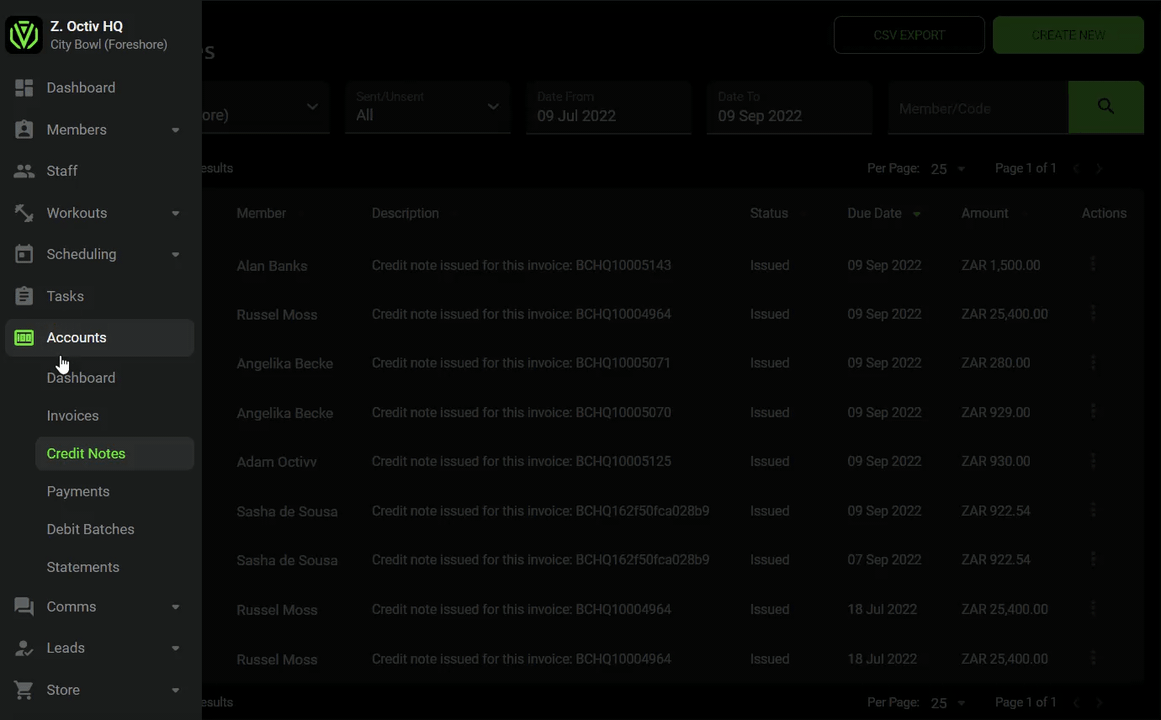Click the Tasks clipboard icon
This screenshot has height=720, width=1161.
24,296
